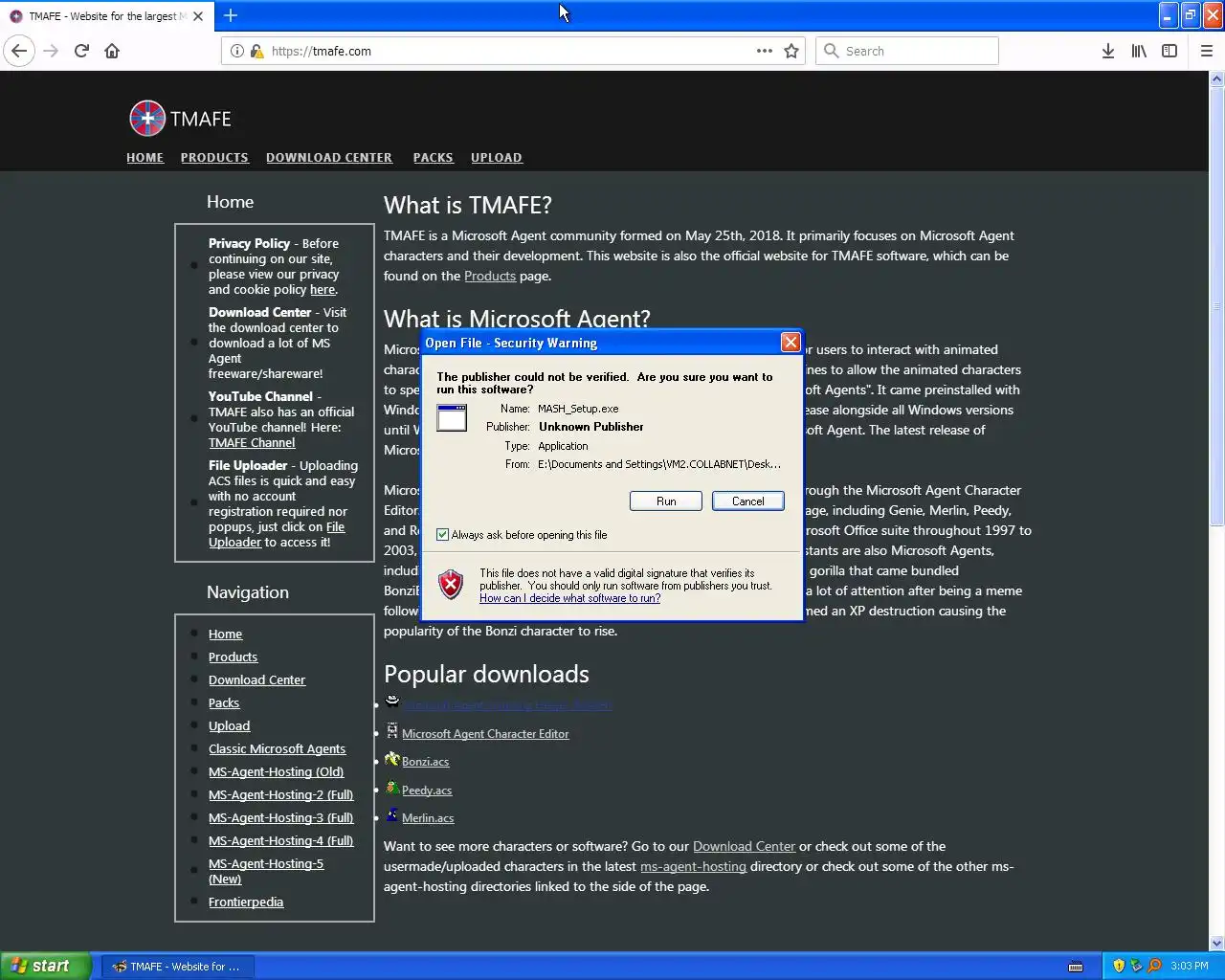Open MS-Agent-Hosting-2 (Full) link
This screenshot has width=1225, height=980.
pos(281,795)
